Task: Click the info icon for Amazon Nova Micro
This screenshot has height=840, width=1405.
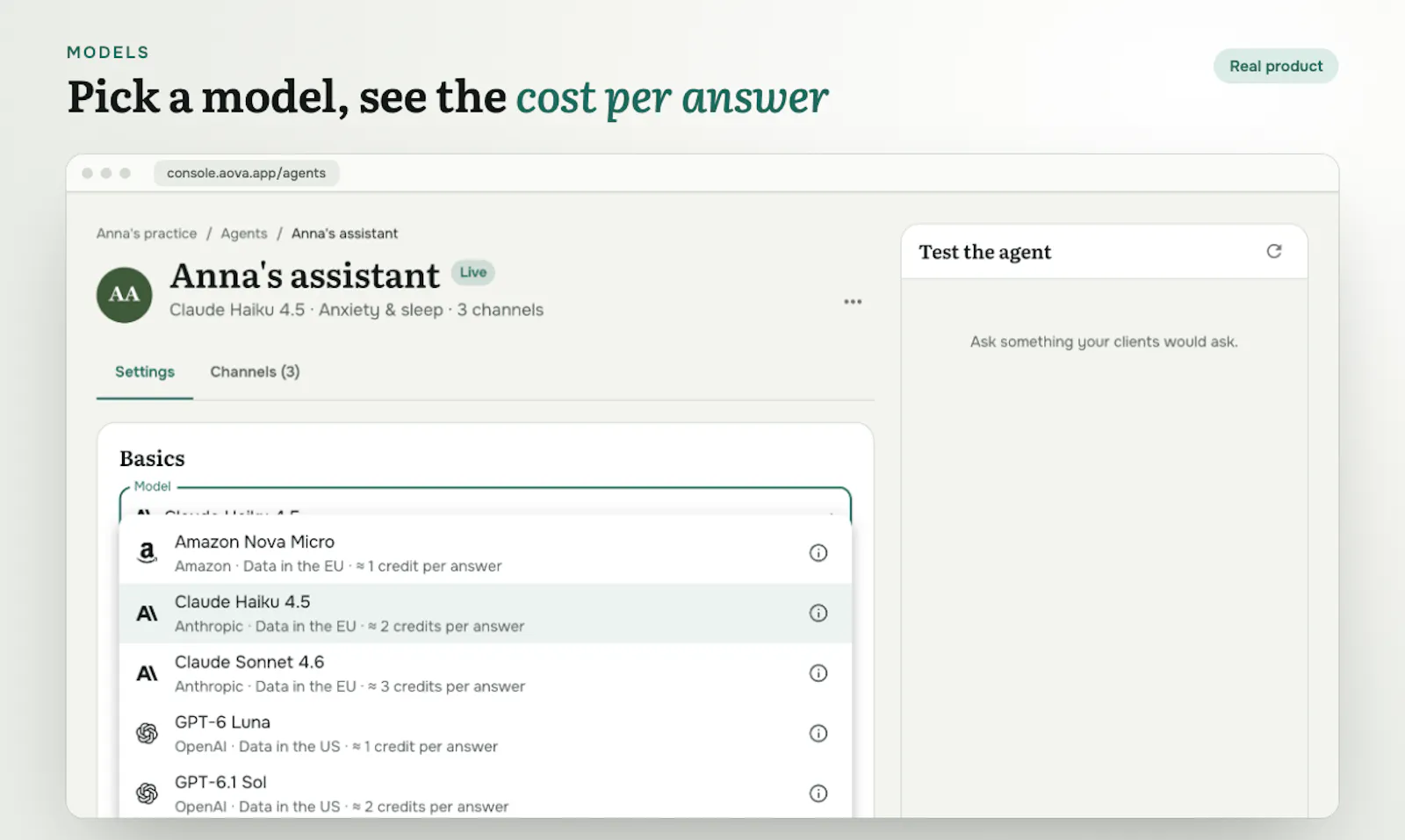Action: coord(818,553)
